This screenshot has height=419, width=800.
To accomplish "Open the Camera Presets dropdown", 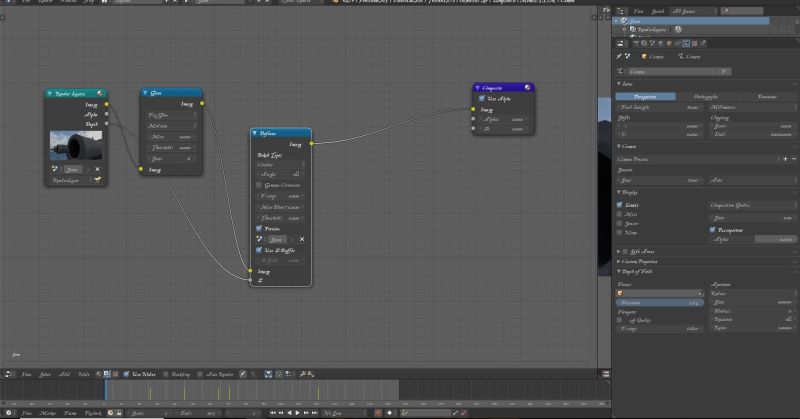I will pos(698,159).
